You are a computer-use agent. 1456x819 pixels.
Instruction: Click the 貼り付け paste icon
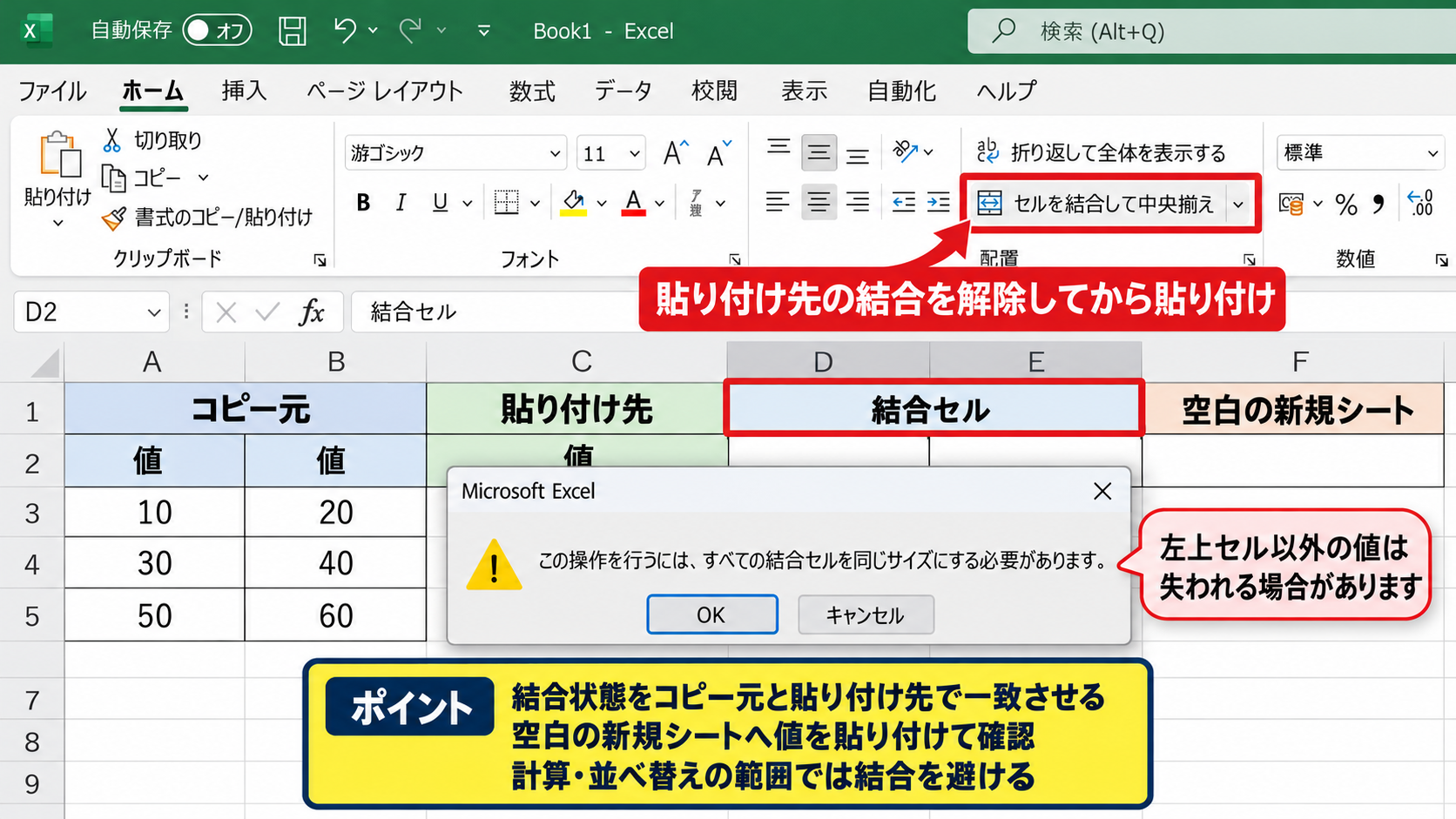click(x=60, y=155)
